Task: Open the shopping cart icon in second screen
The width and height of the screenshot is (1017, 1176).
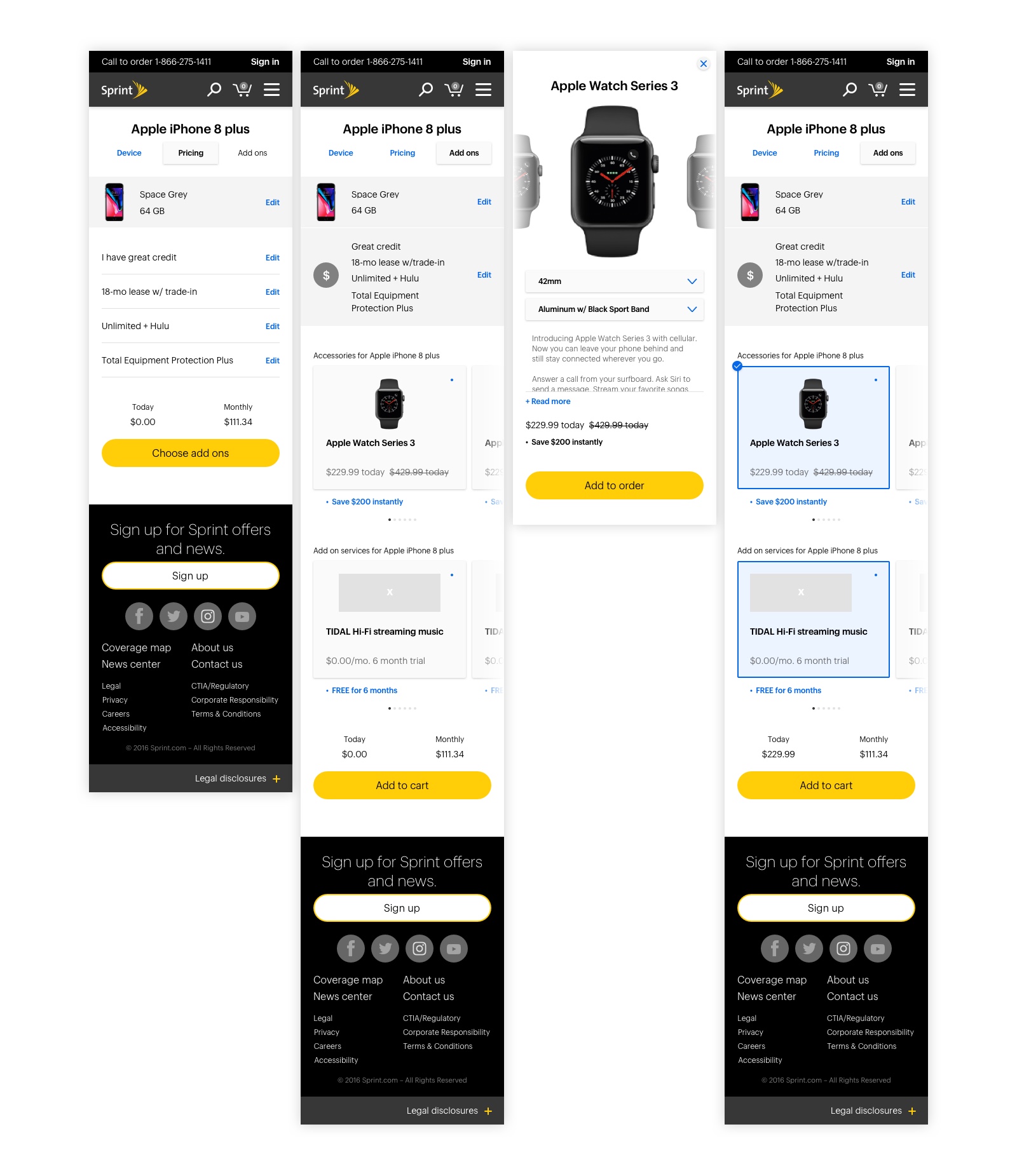Action: click(x=454, y=90)
